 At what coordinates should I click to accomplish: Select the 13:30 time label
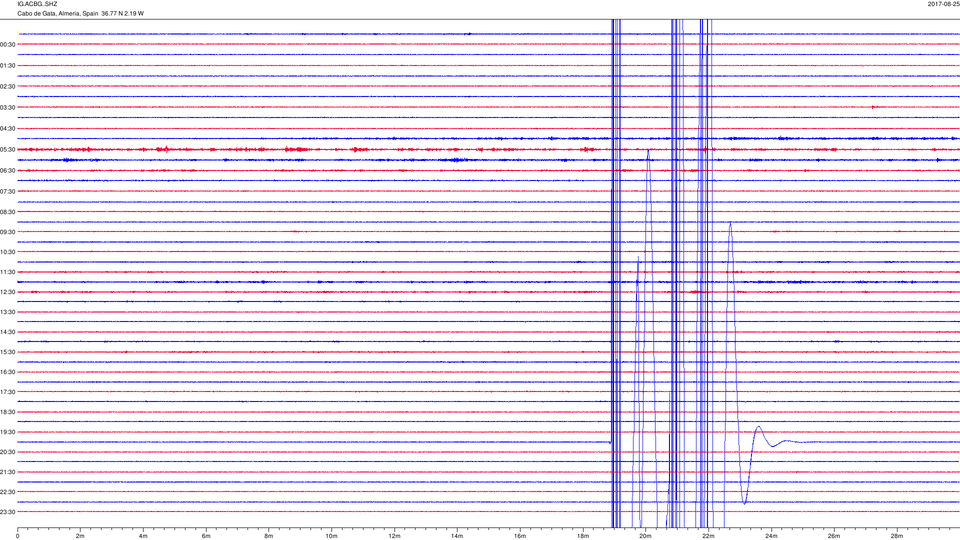coord(8,312)
